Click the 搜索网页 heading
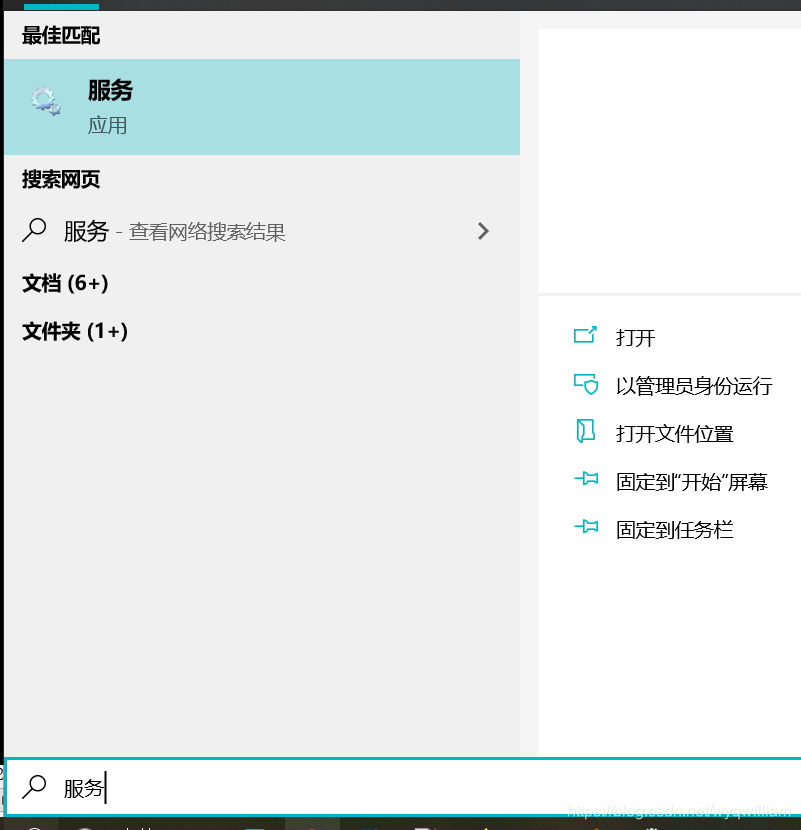Image resolution: width=801 pixels, height=830 pixels. click(x=61, y=179)
